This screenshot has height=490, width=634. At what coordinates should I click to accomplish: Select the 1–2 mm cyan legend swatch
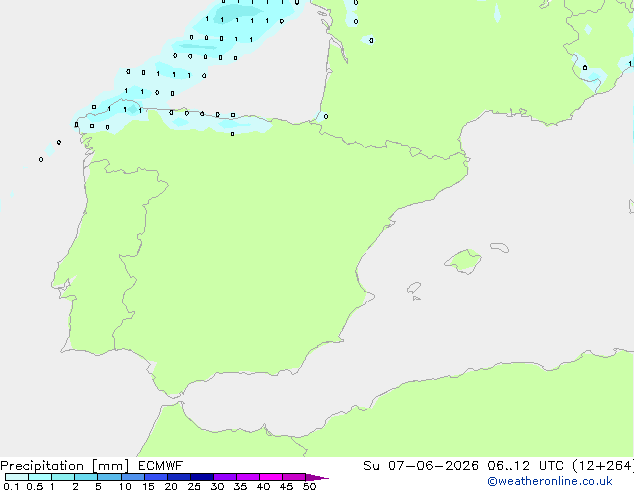coord(63,477)
